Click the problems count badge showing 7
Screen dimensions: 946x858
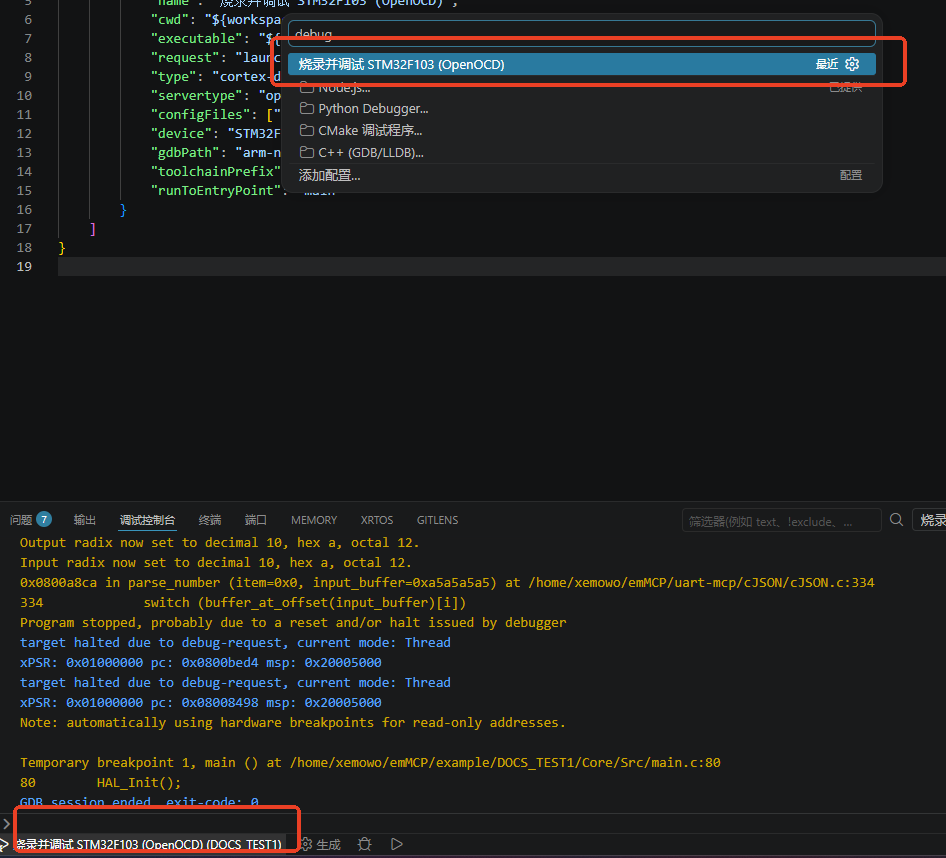[44, 519]
